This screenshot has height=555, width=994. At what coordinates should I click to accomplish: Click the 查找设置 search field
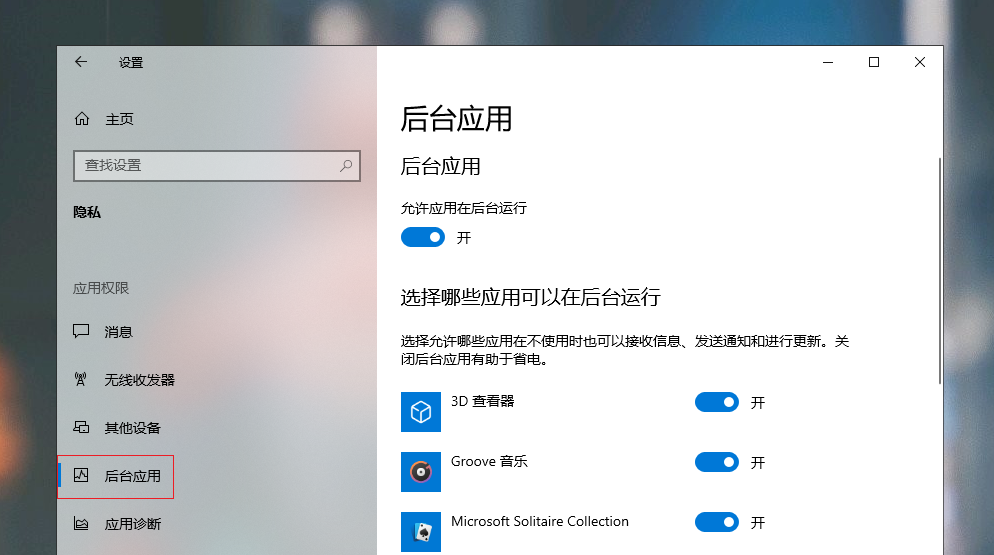click(x=217, y=166)
